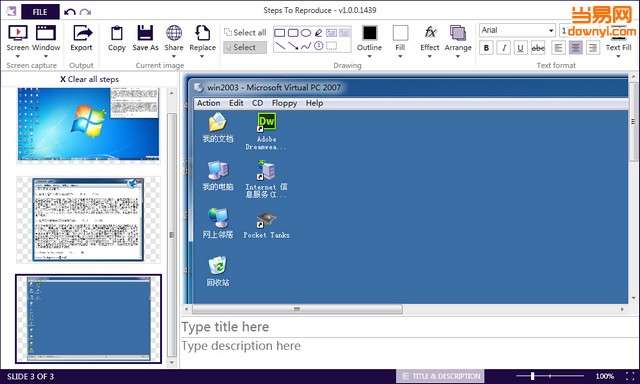Open the FILE menu tab

click(x=40, y=12)
